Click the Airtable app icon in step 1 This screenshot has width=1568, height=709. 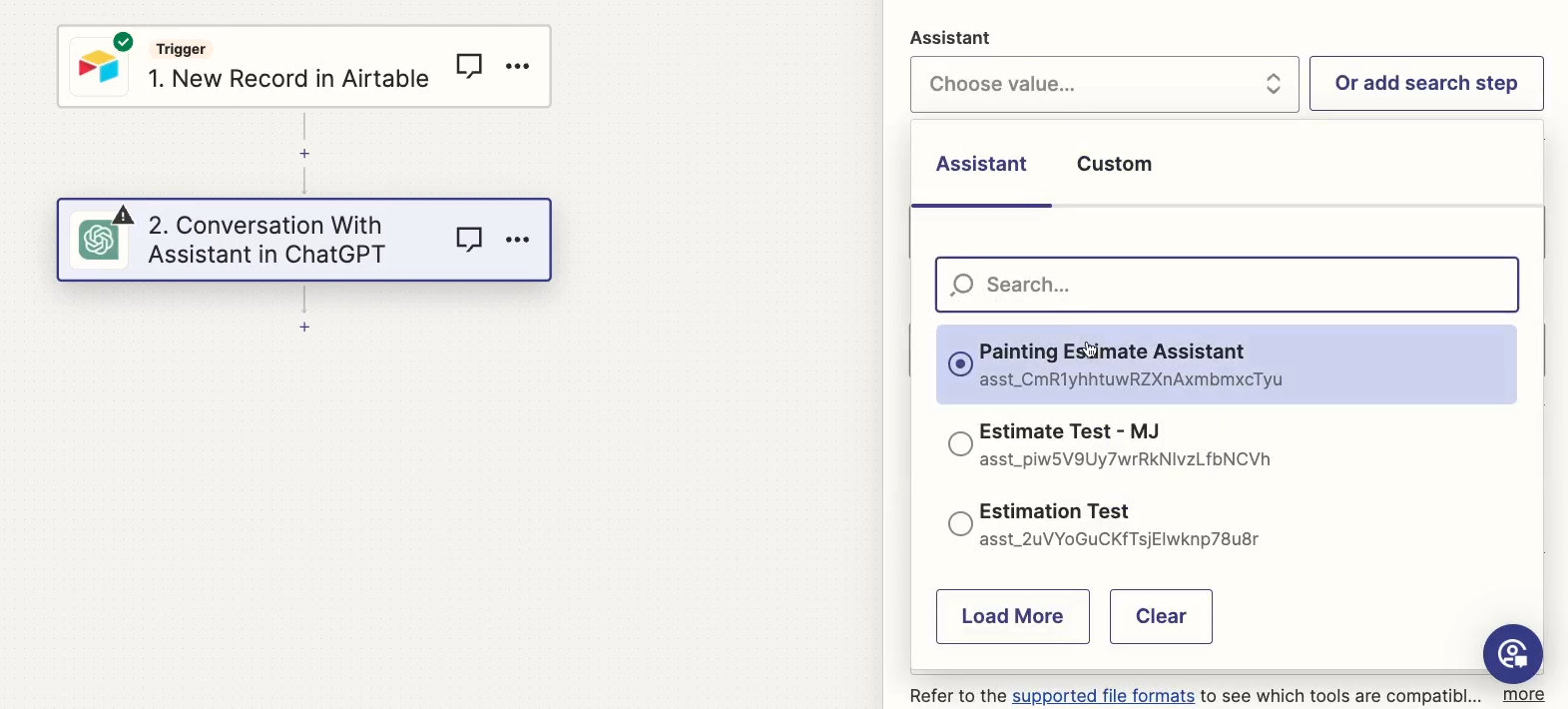coord(99,67)
